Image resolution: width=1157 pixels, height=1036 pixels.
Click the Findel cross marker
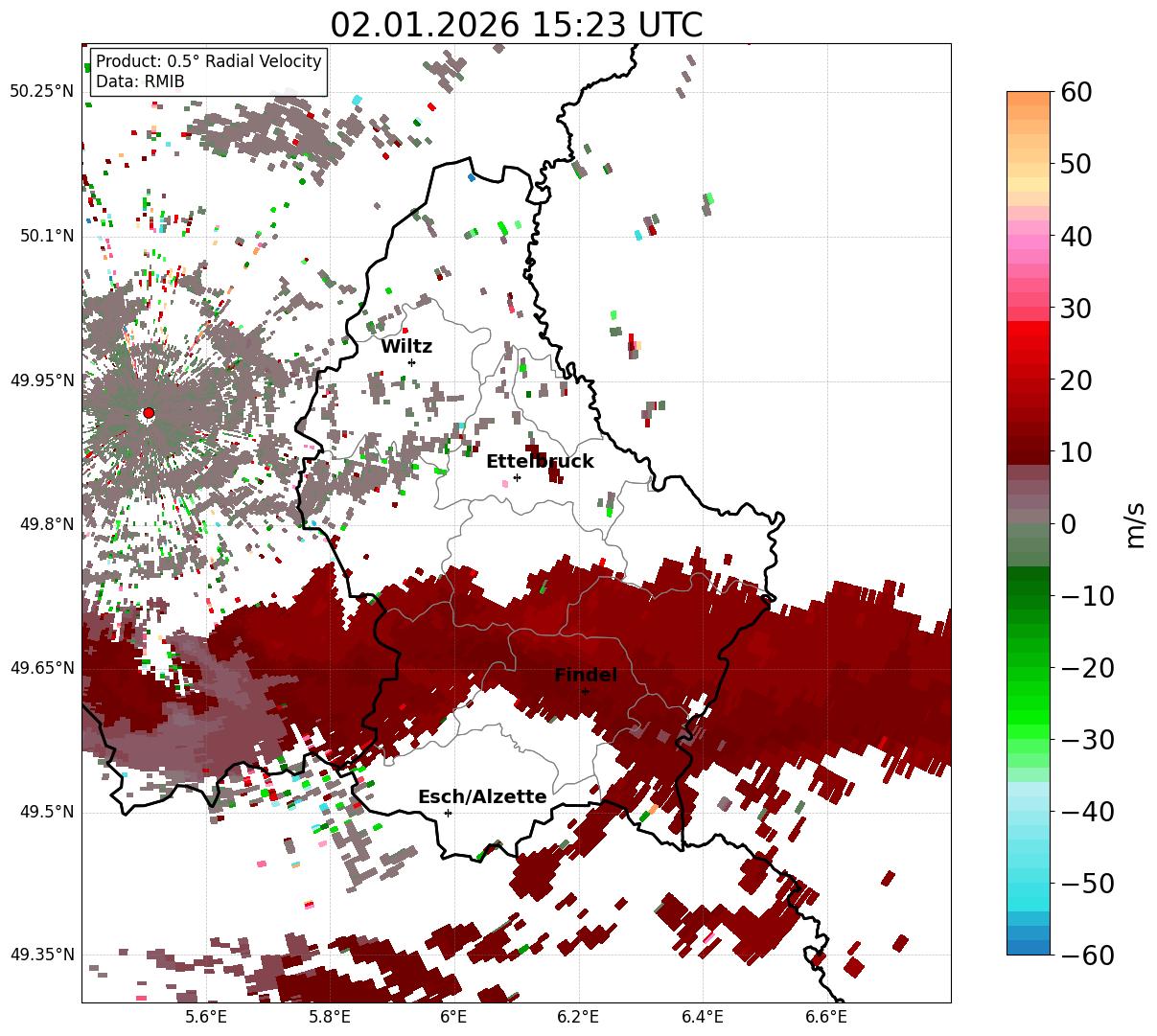tap(585, 691)
